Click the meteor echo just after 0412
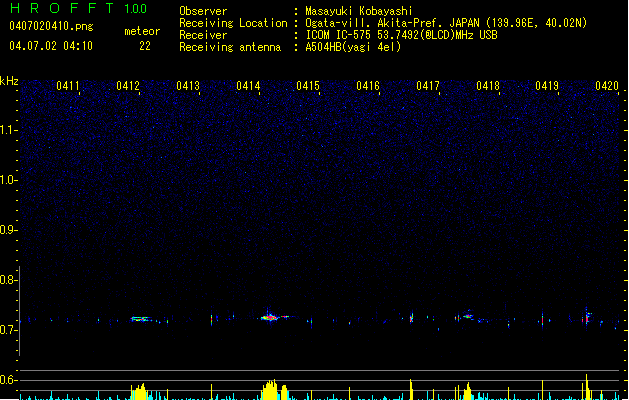The width and height of the screenshot is (629, 400). 140,319
